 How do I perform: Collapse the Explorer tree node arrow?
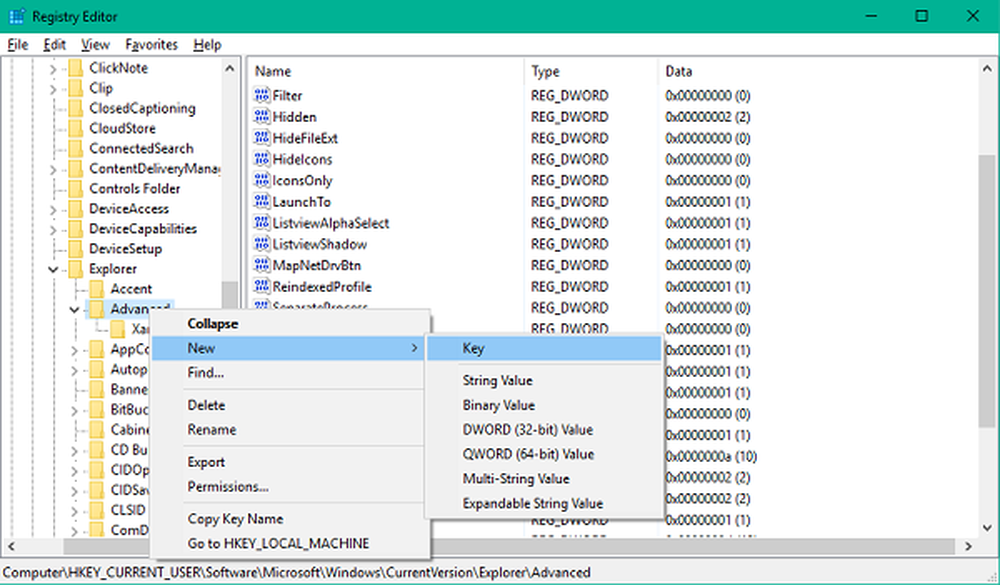(x=53, y=269)
